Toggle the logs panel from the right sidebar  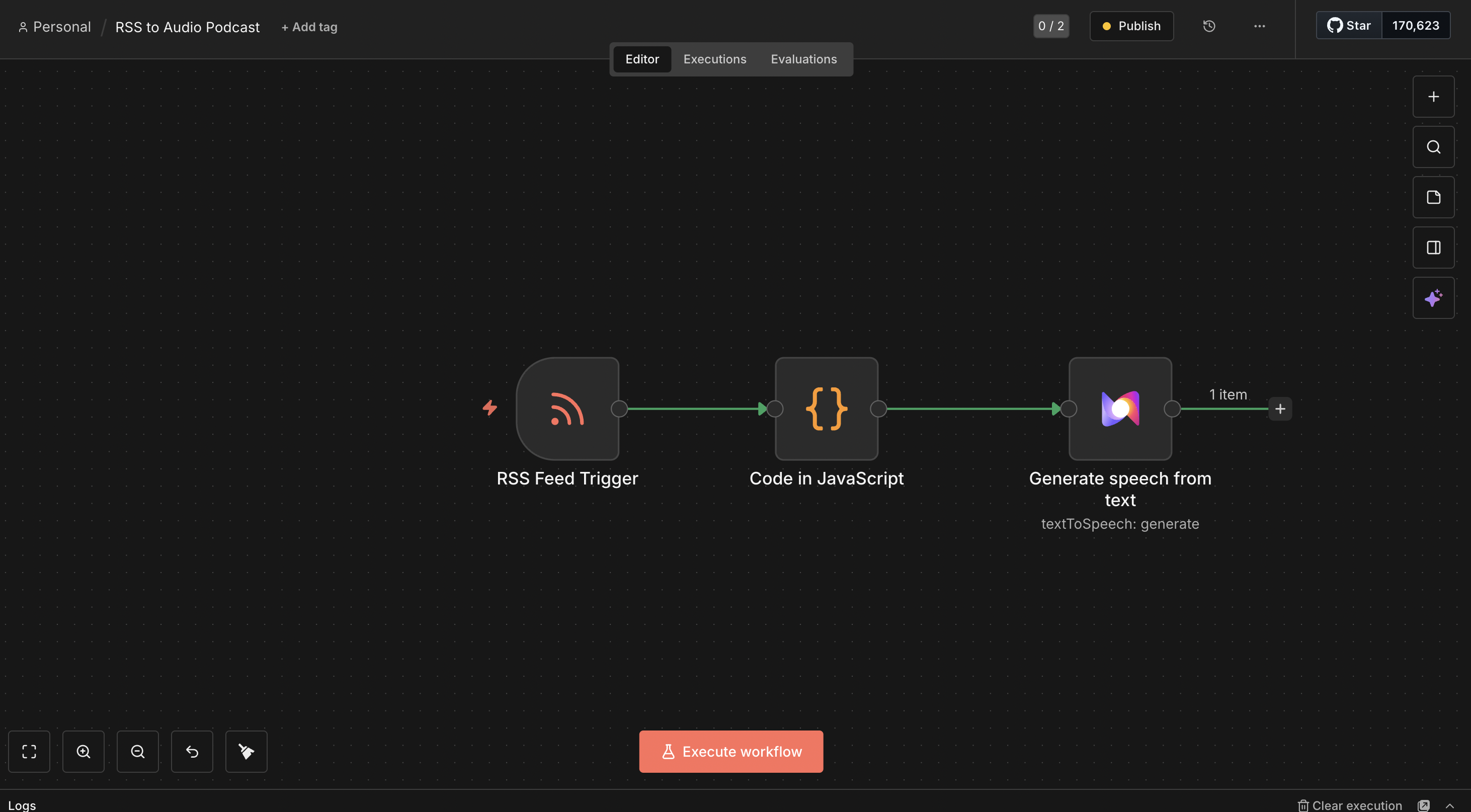pos(1433,247)
